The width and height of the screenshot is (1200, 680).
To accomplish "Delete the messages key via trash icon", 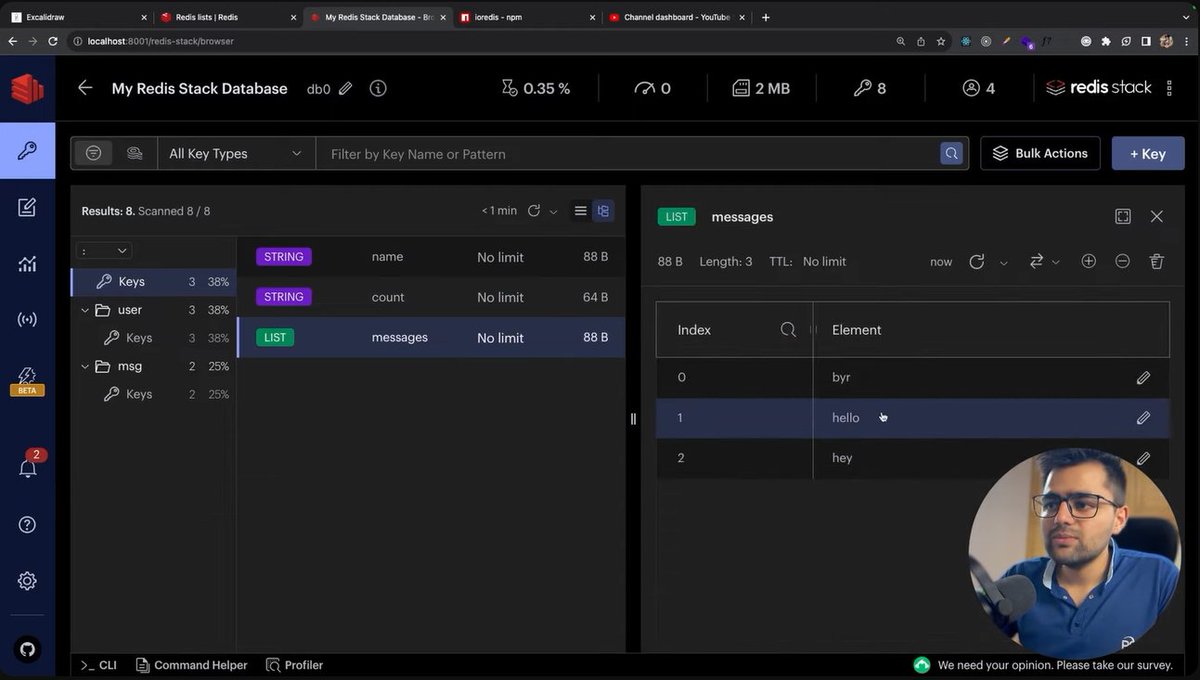I will coord(1156,261).
